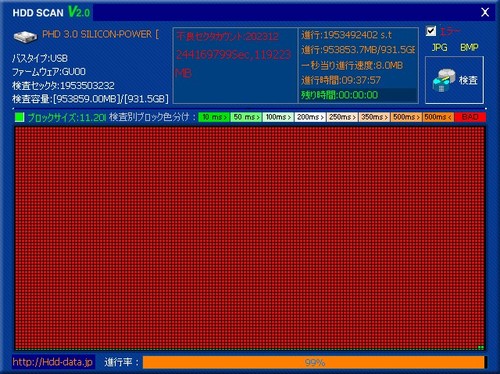Click the HDD SCAN V2.0 title logo

coord(51,12)
